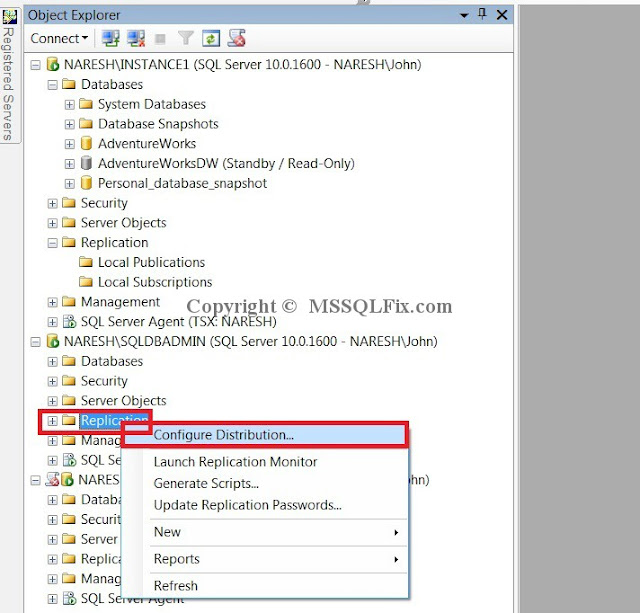Choose Generate Scripts... menu item

pyautogui.click(x=265, y=484)
